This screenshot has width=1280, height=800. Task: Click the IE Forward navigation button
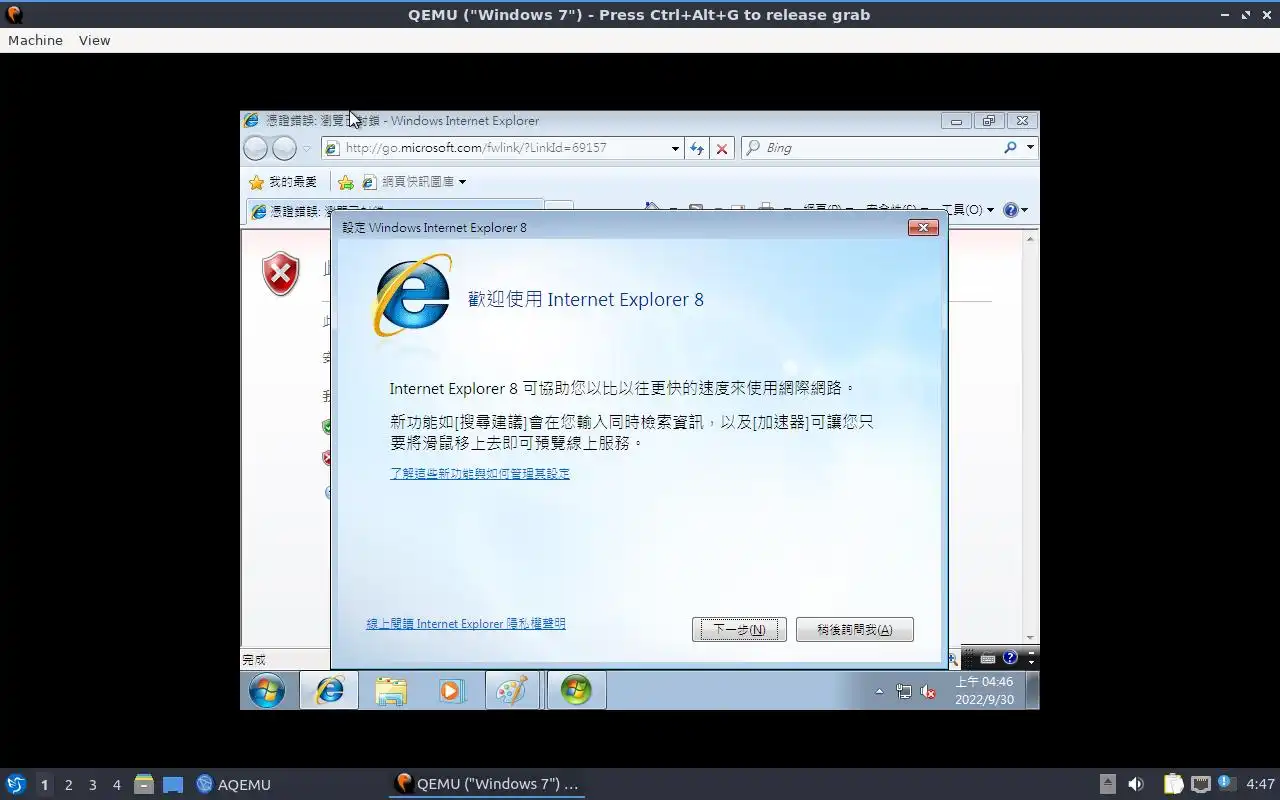tap(285, 148)
